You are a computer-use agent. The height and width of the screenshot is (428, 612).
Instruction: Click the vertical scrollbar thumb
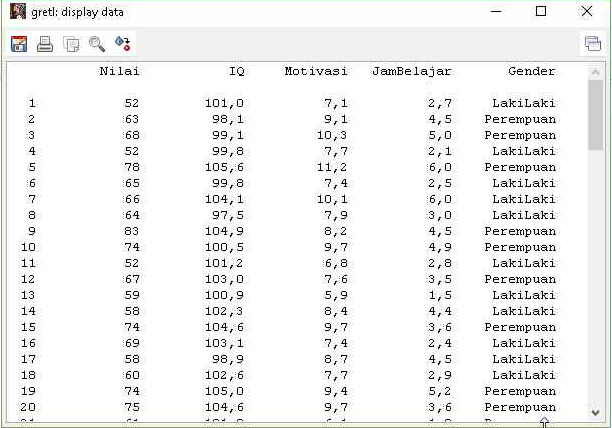596,115
